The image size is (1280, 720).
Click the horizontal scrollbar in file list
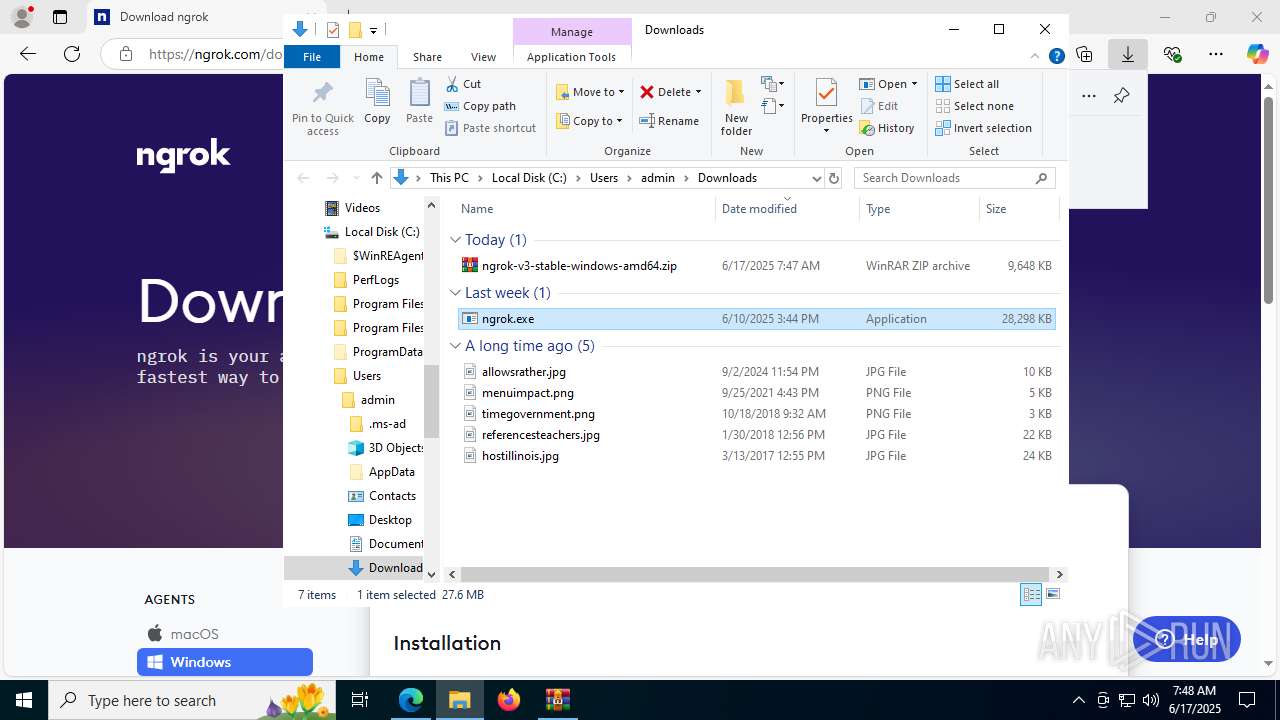(x=755, y=575)
